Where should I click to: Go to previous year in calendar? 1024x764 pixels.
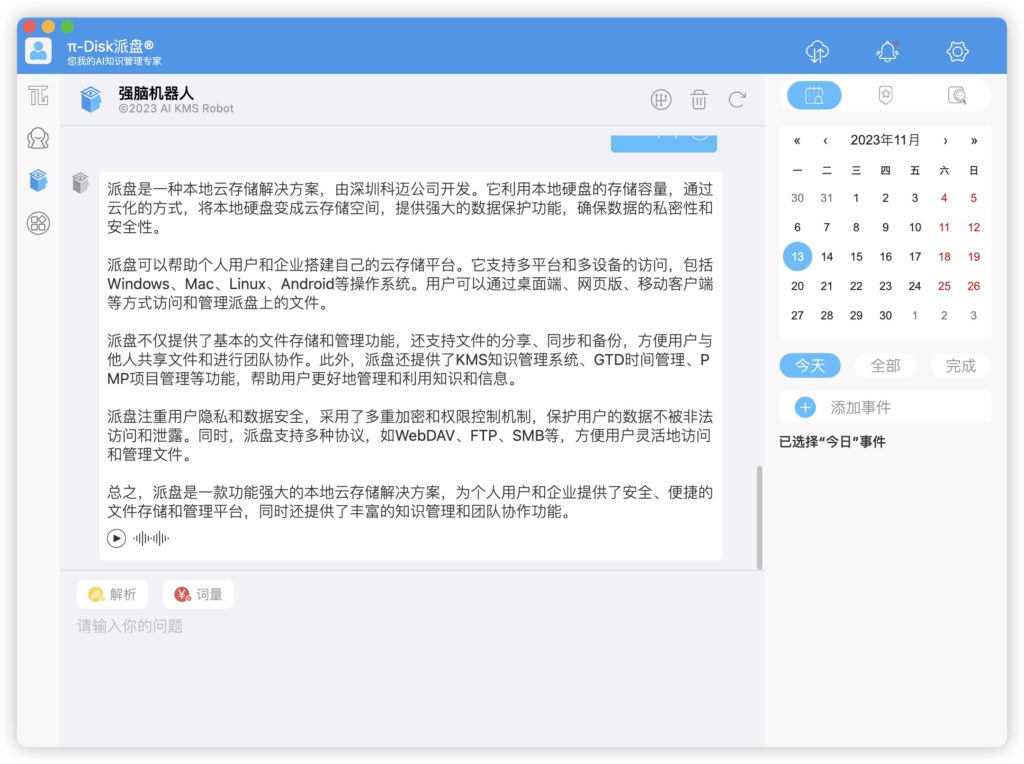click(x=797, y=140)
